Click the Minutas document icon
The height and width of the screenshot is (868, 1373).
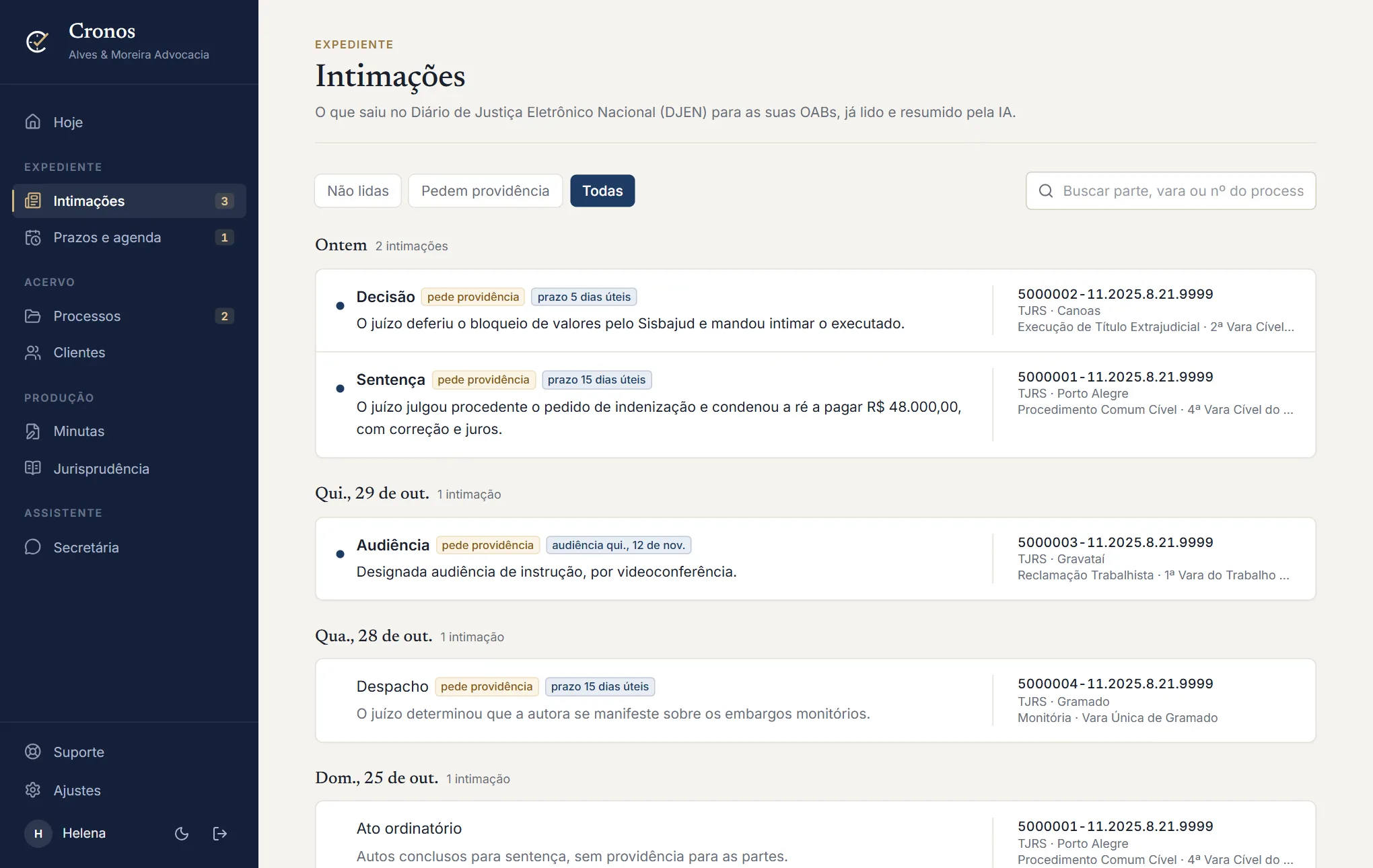click(33, 431)
